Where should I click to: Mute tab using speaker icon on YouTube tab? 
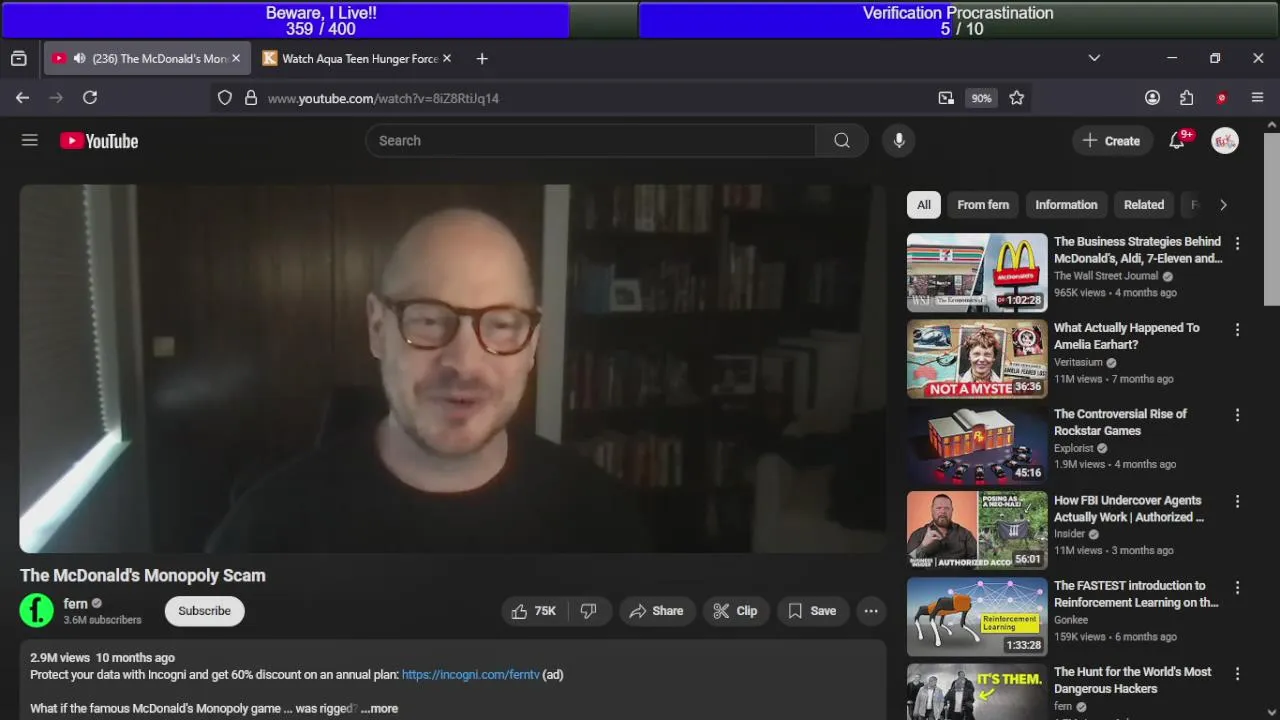[79, 59]
